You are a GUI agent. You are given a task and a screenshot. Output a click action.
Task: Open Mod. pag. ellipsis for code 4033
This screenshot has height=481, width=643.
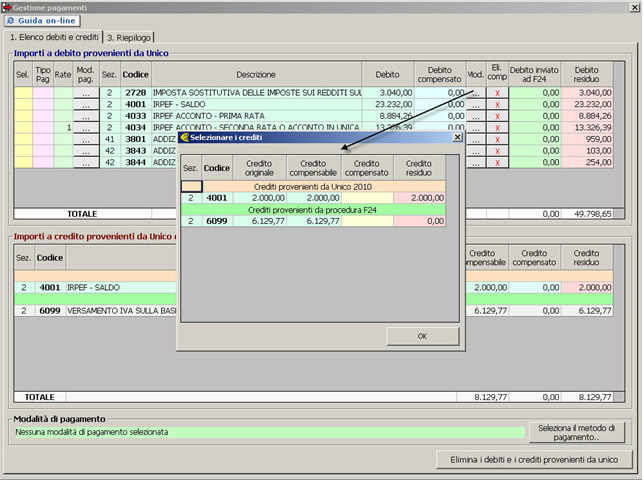86,116
